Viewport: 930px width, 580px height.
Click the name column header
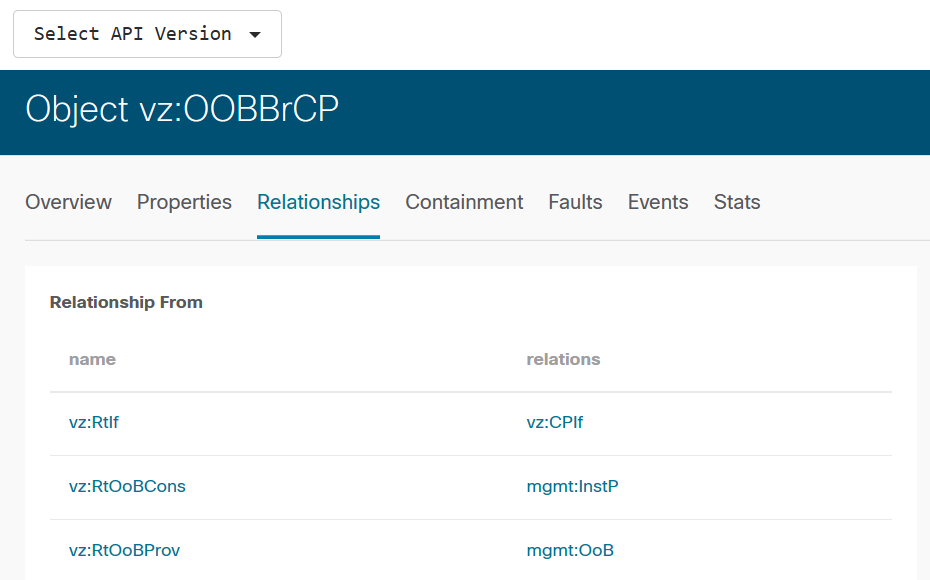tap(92, 359)
